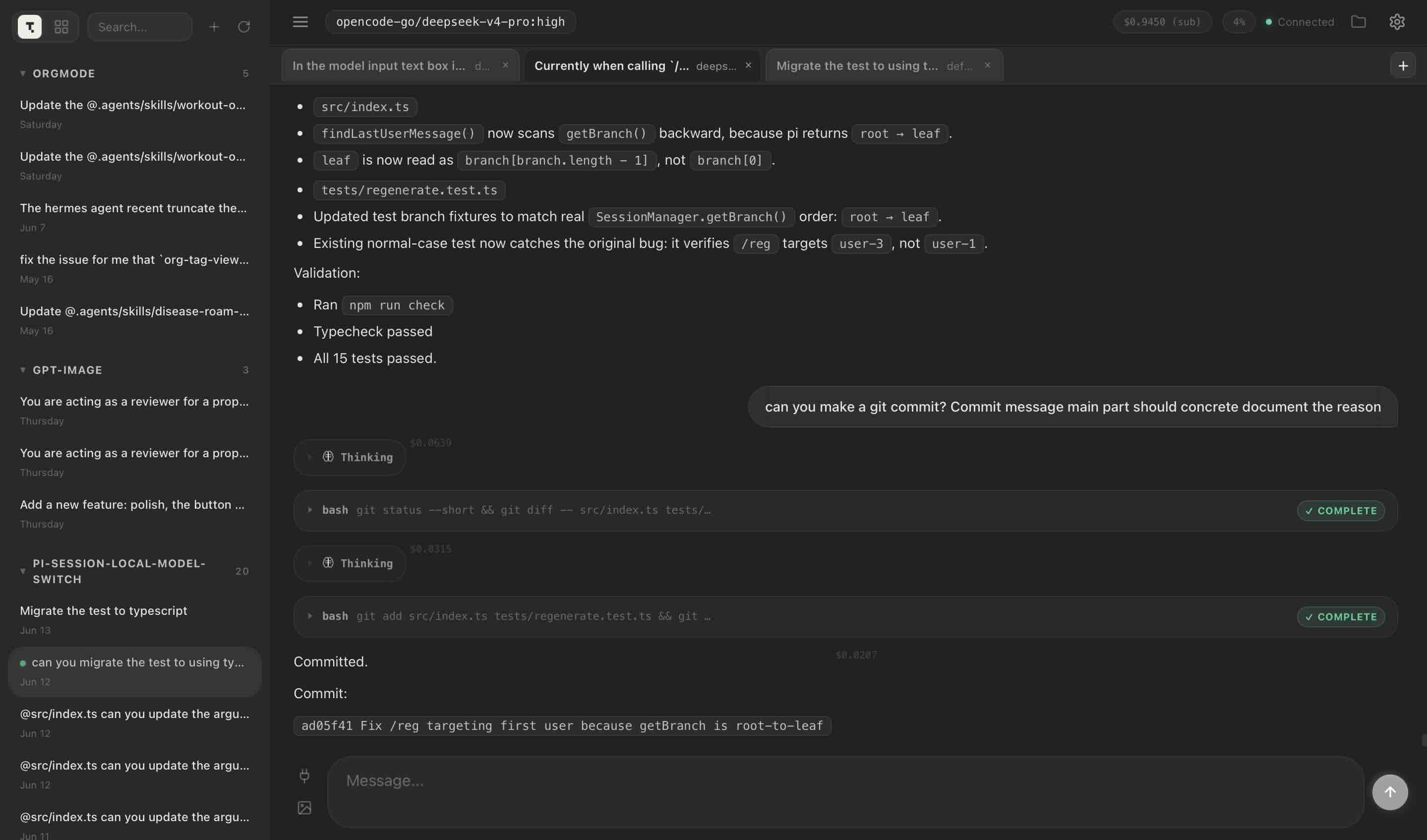The image size is (1427, 840).
Task: Open 'Migrate the test to typescript' session
Action: [x=135, y=619]
